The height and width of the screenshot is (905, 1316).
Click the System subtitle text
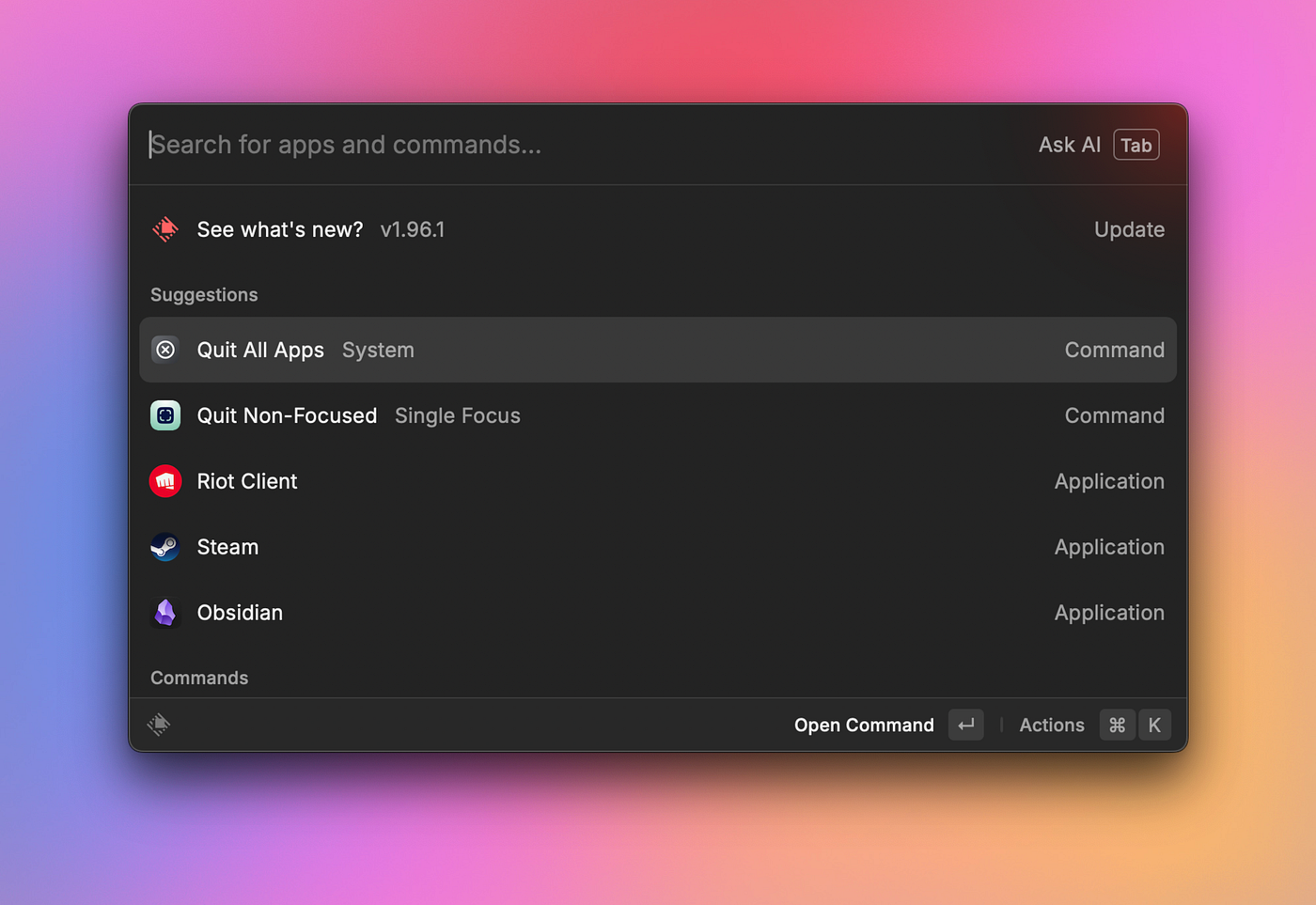[x=378, y=350]
